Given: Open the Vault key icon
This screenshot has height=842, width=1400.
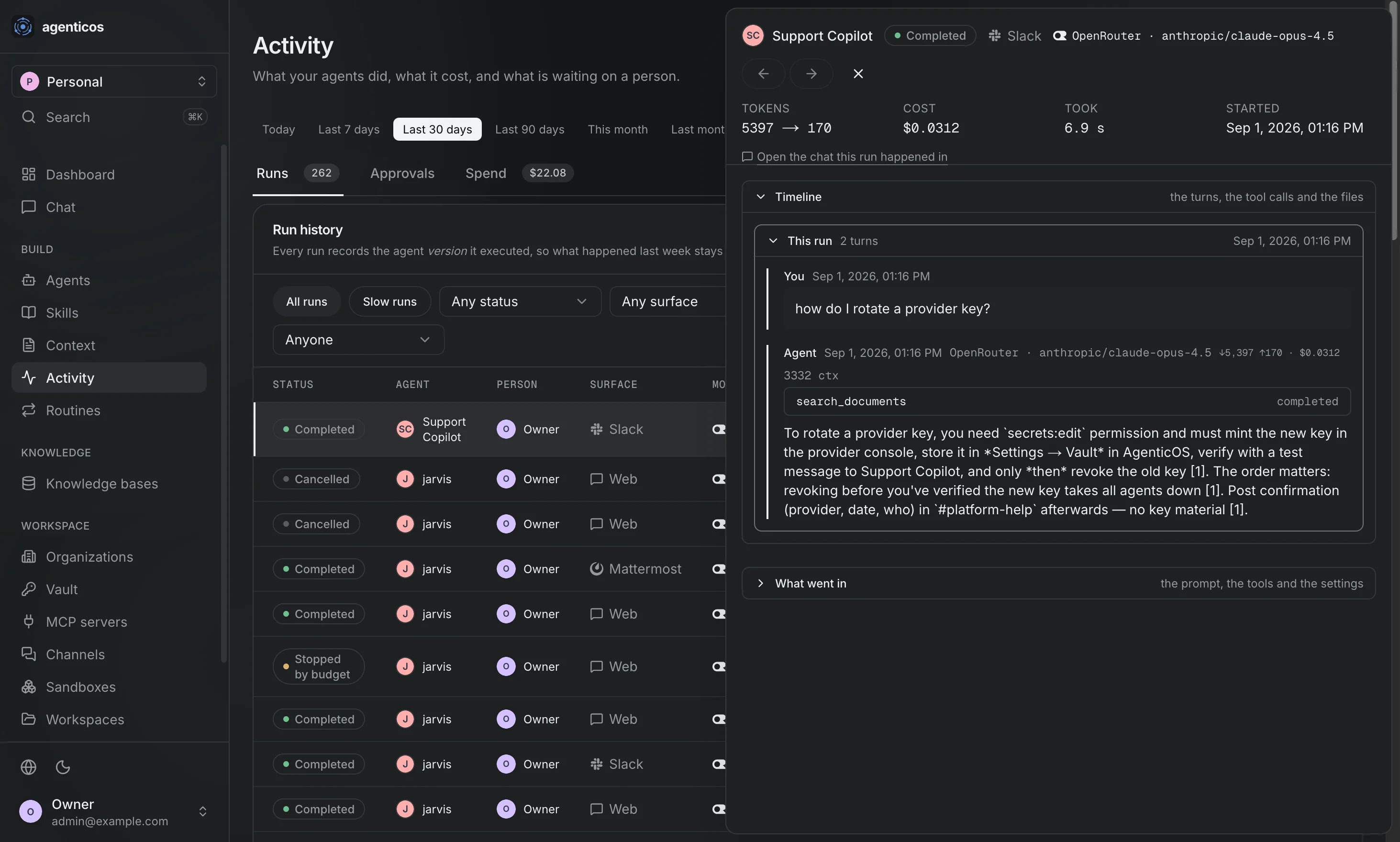Looking at the screenshot, I should [28, 589].
